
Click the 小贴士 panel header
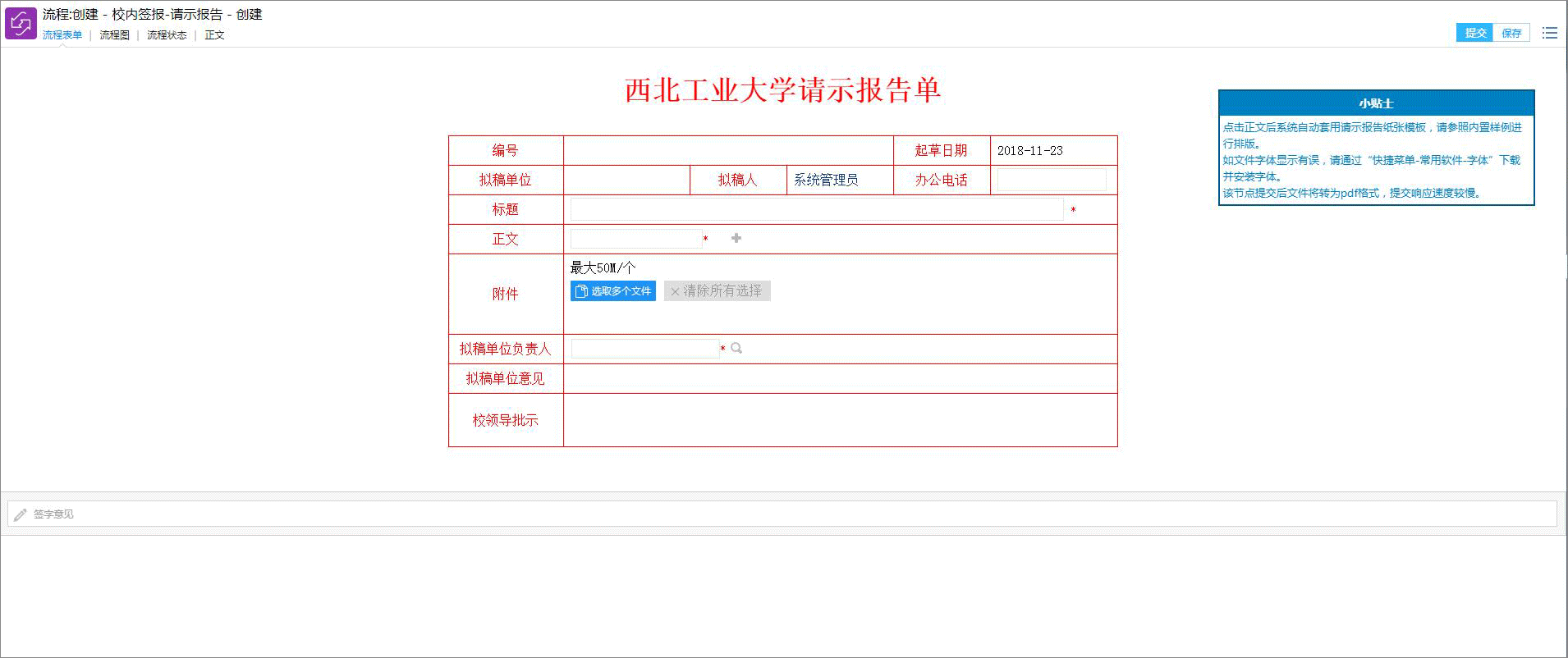point(1377,103)
